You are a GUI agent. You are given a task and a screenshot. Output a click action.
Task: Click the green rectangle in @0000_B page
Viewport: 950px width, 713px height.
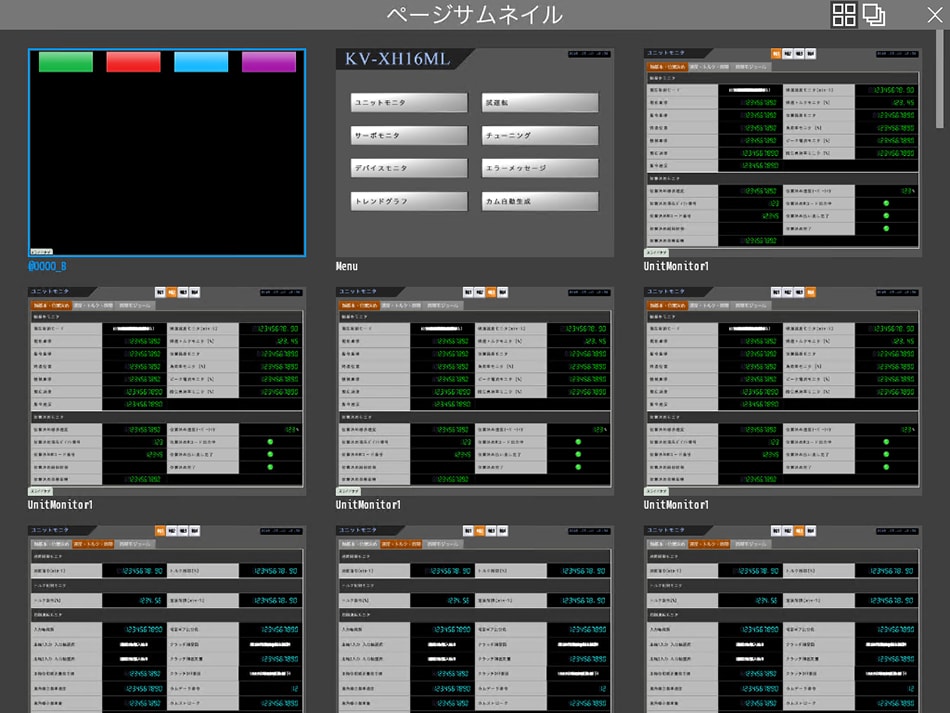[x=66, y=62]
